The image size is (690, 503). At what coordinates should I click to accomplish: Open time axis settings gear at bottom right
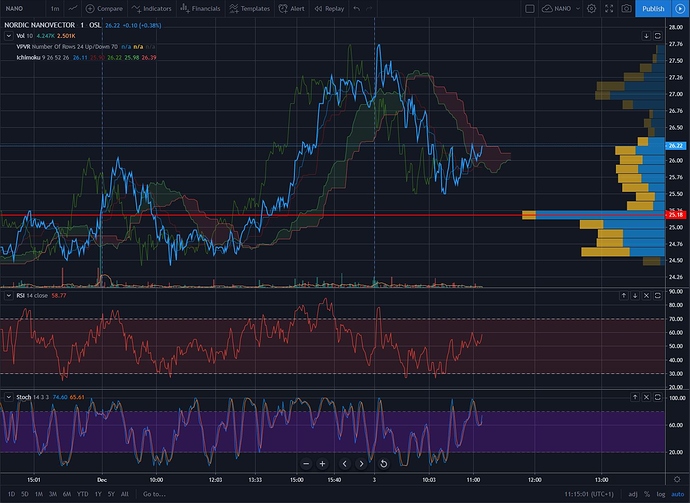(677, 479)
